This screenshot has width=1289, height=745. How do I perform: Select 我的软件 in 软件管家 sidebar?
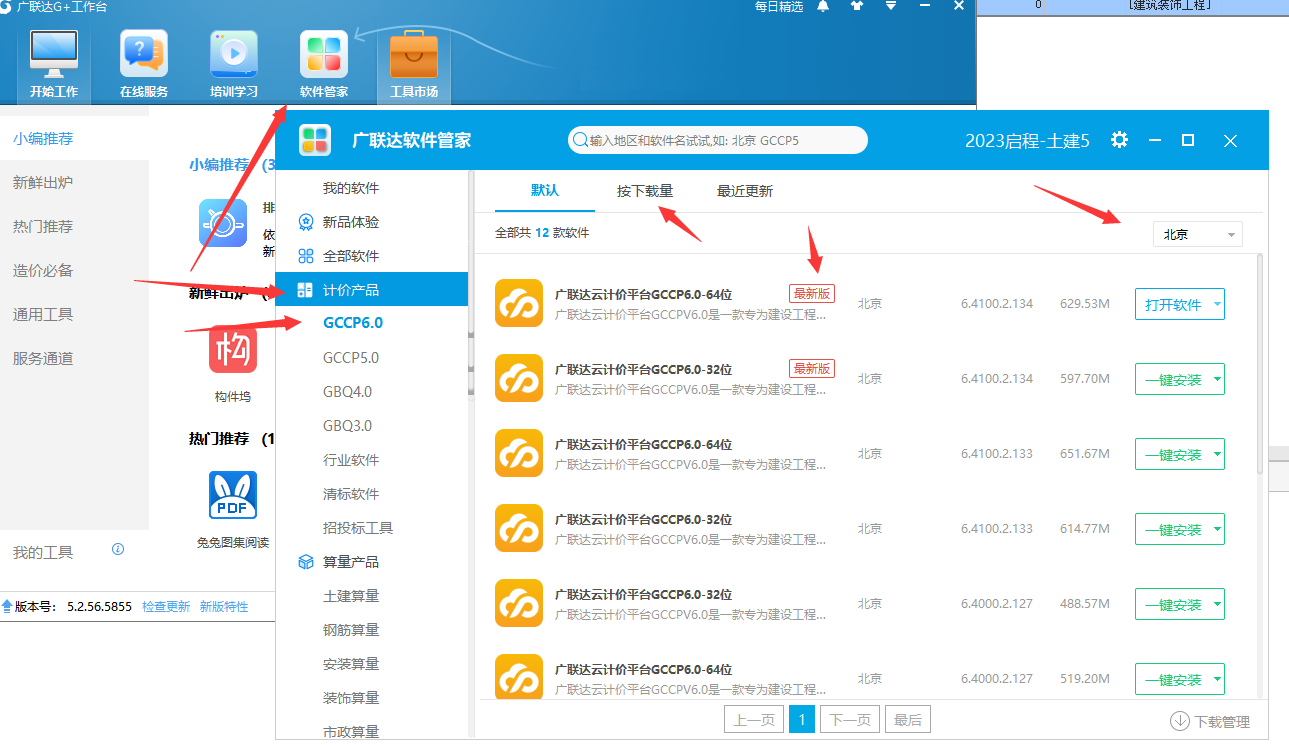[x=351, y=188]
